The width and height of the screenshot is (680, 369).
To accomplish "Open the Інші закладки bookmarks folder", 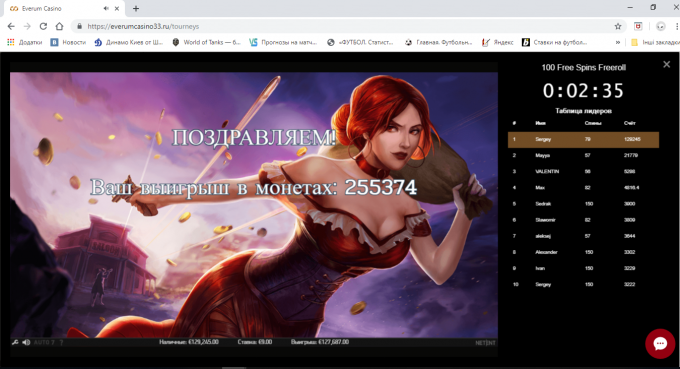I will [655, 42].
